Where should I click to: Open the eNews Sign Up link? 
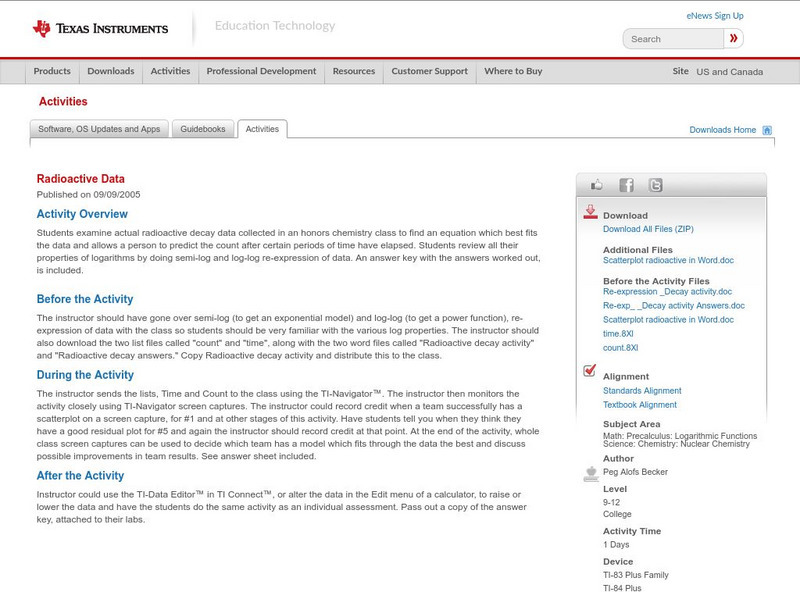715,16
